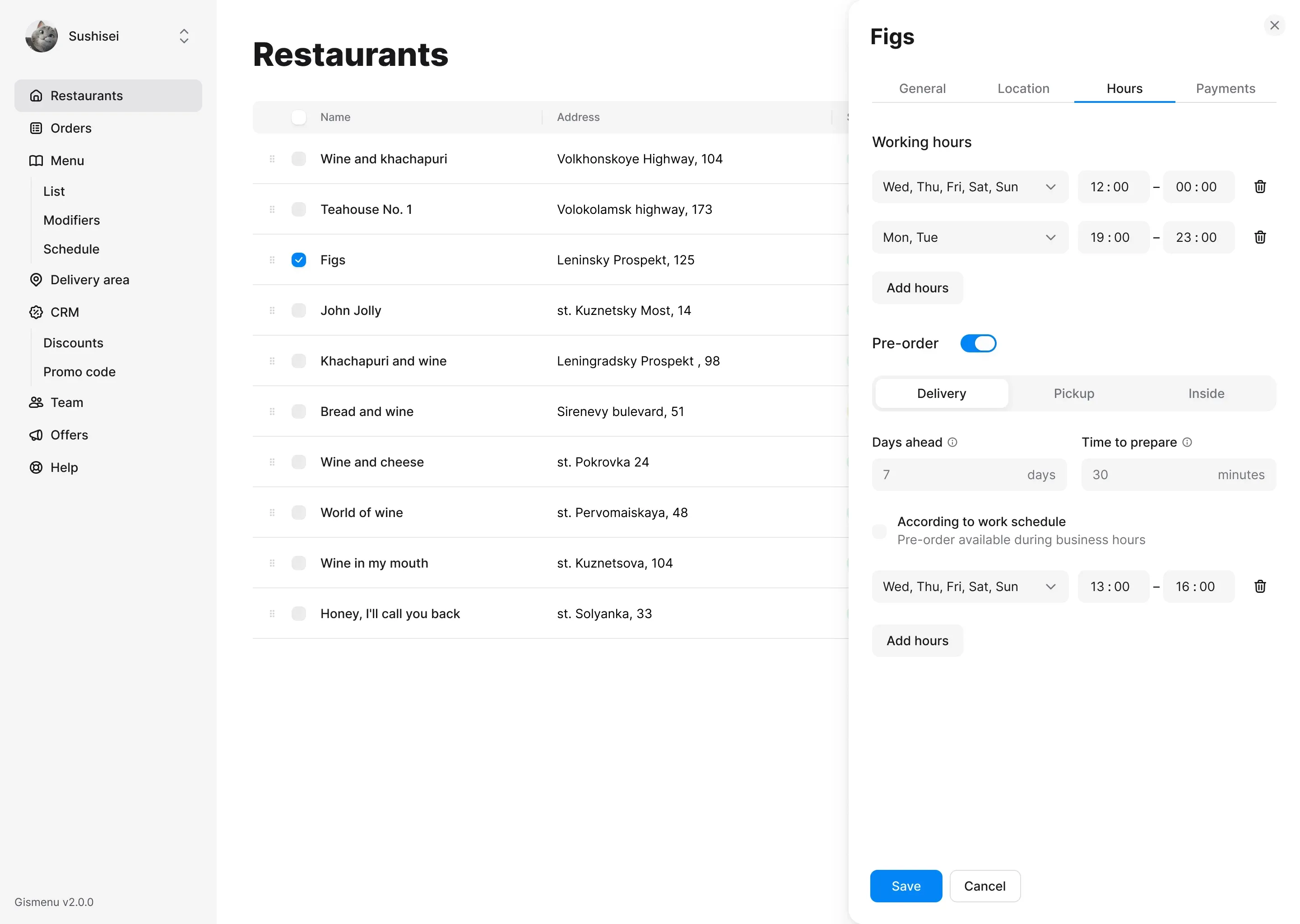Viewport: 1300px width, 924px height.
Task: Grab the drag handle for Wine and khachapuri
Action: tap(272, 159)
